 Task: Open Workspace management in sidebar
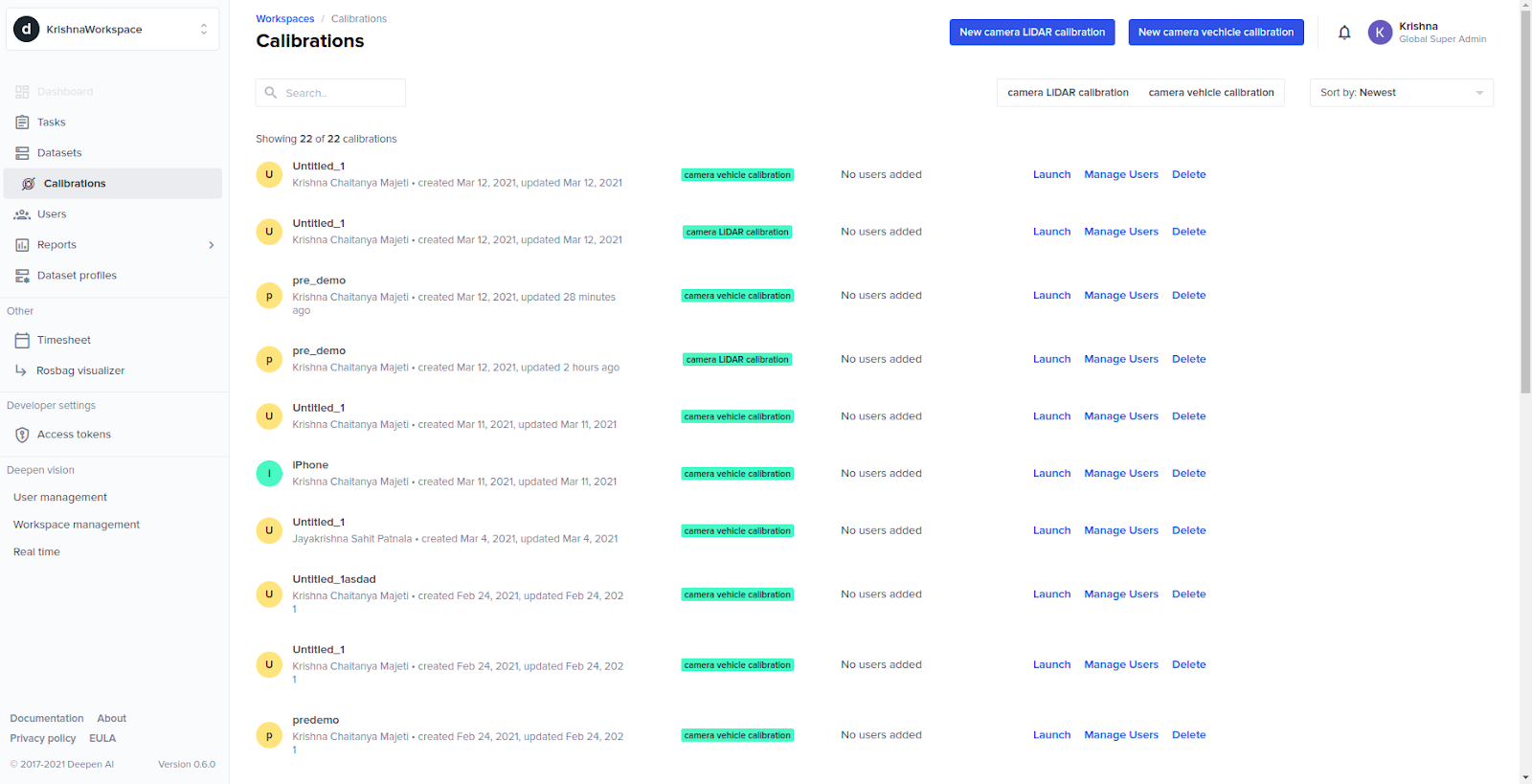click(x=77, y=525)
